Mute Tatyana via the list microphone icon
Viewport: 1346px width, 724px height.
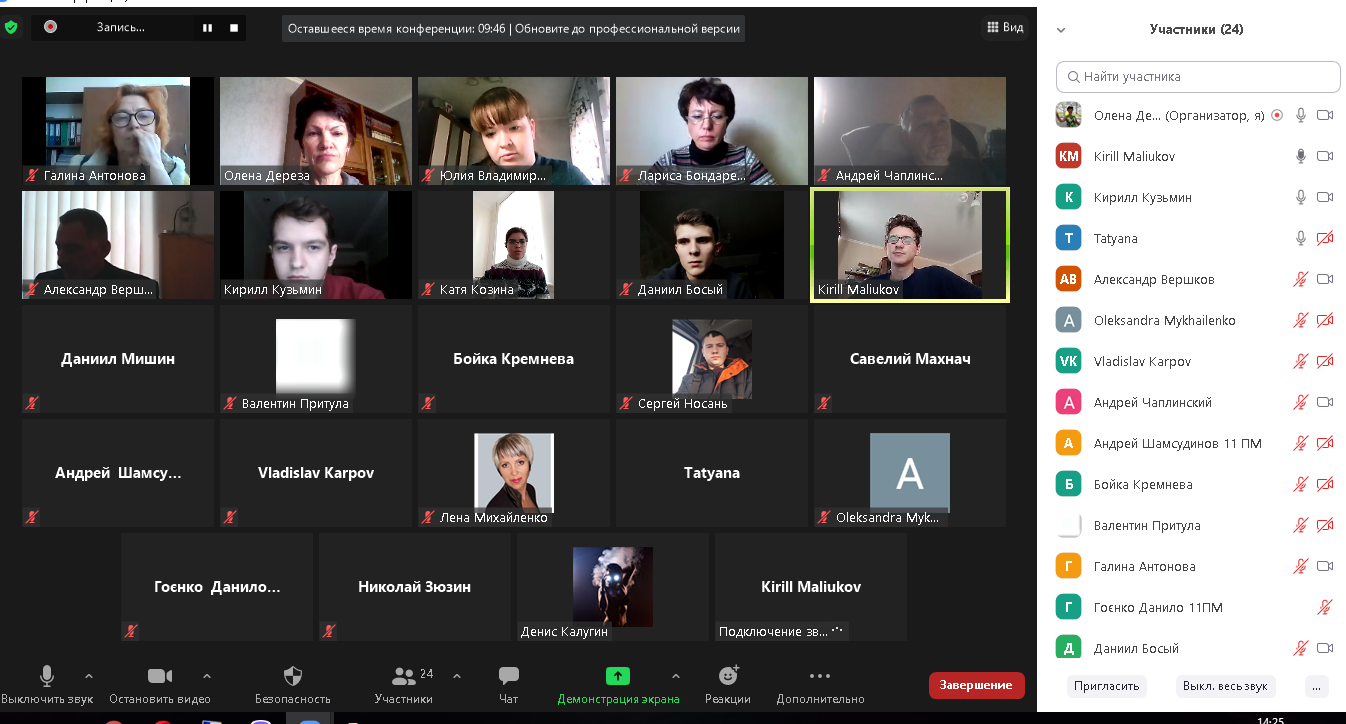click(1301, 239)
